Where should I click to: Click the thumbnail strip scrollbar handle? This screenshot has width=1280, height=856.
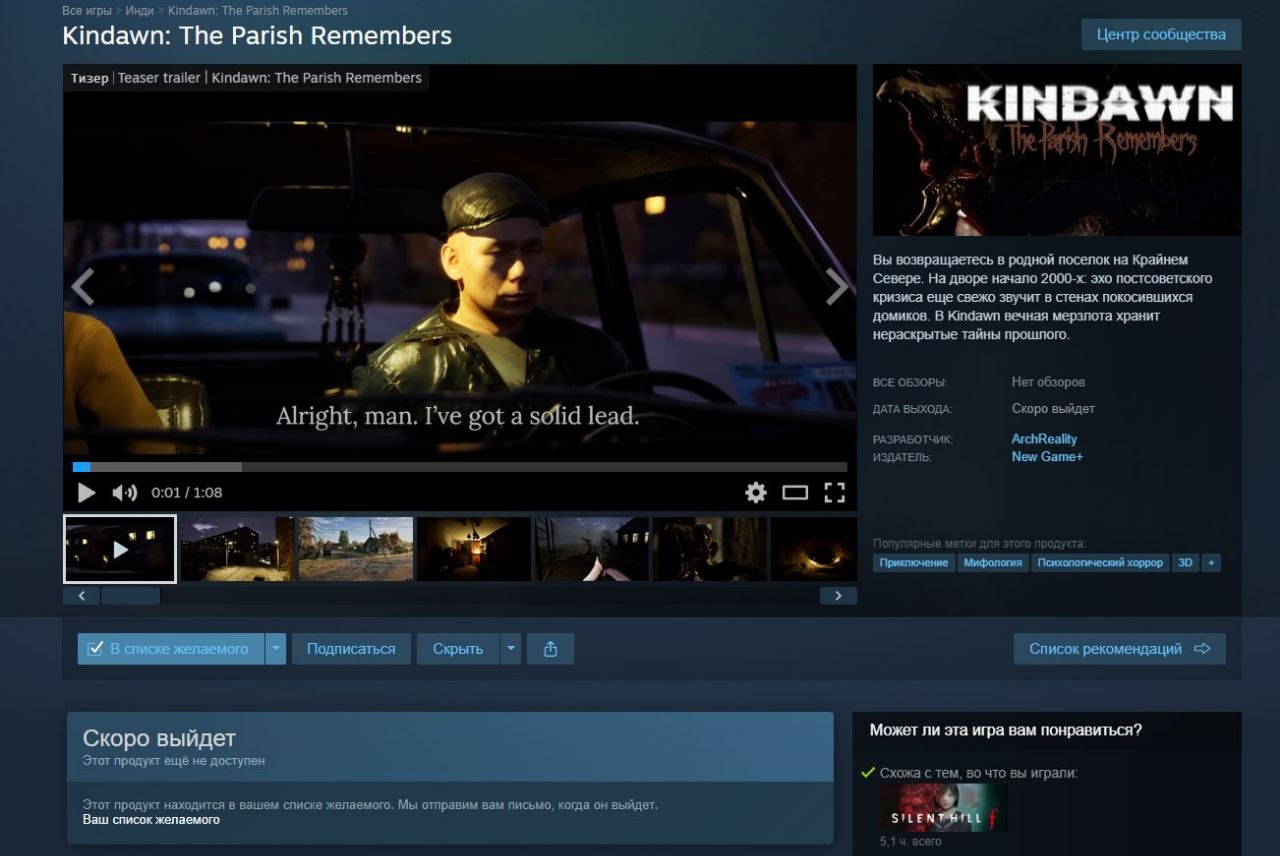(131, 596)
